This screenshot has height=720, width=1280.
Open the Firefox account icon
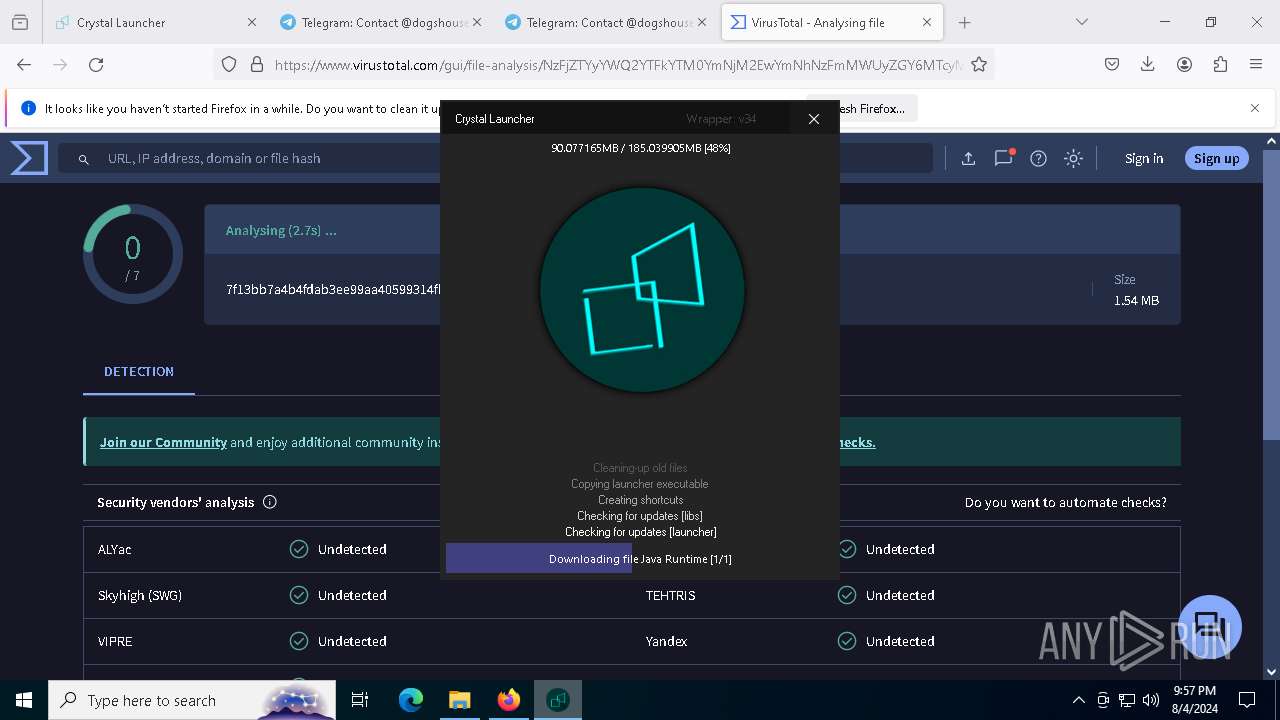(1184, 64)
